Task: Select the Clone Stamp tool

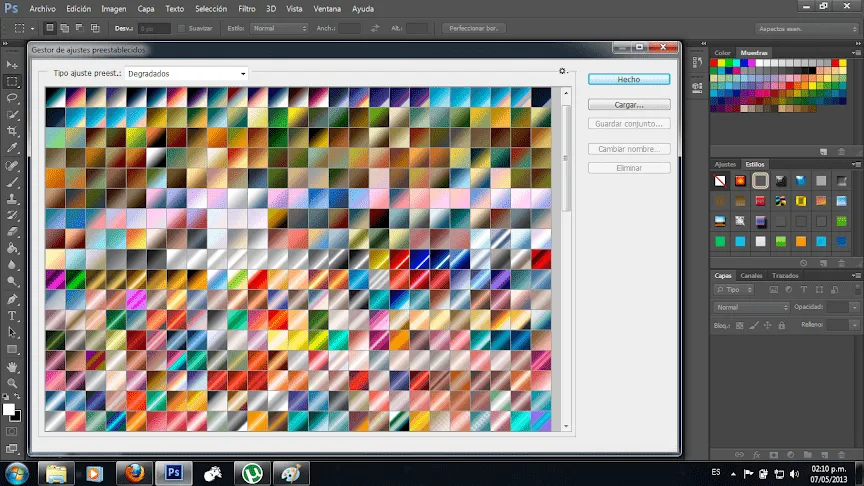Action: coord(12,199)
